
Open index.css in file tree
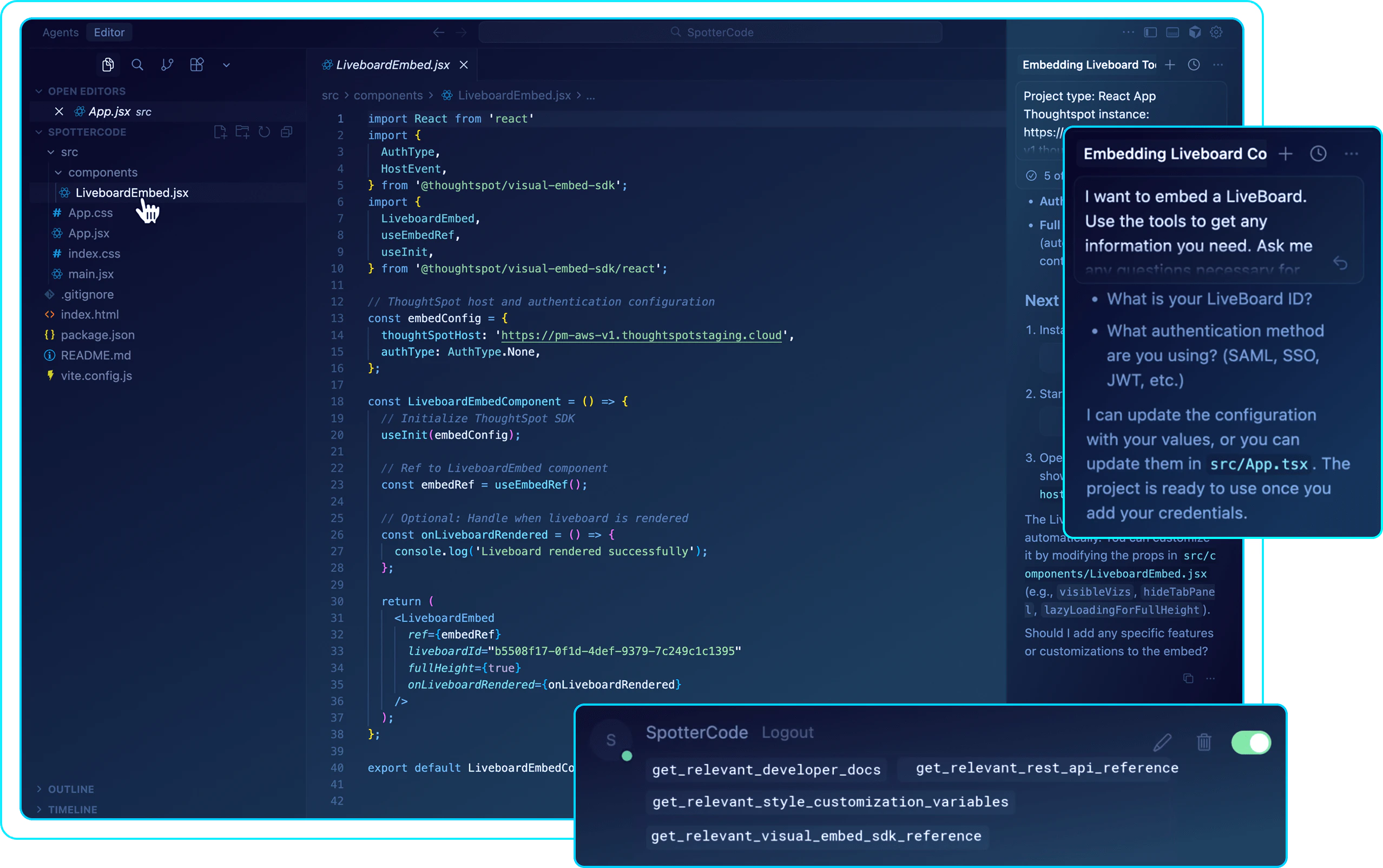pos(94,254)
